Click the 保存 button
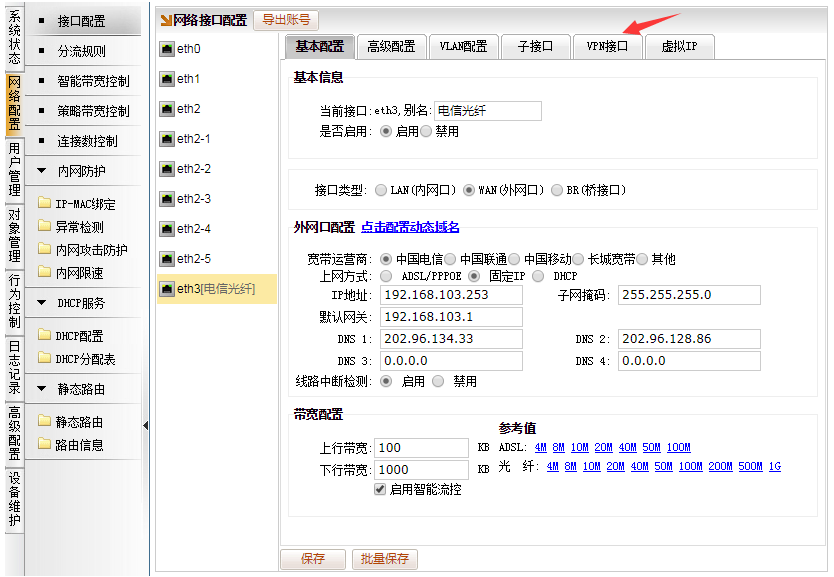 pyautogui.click(x=313, y=559)
